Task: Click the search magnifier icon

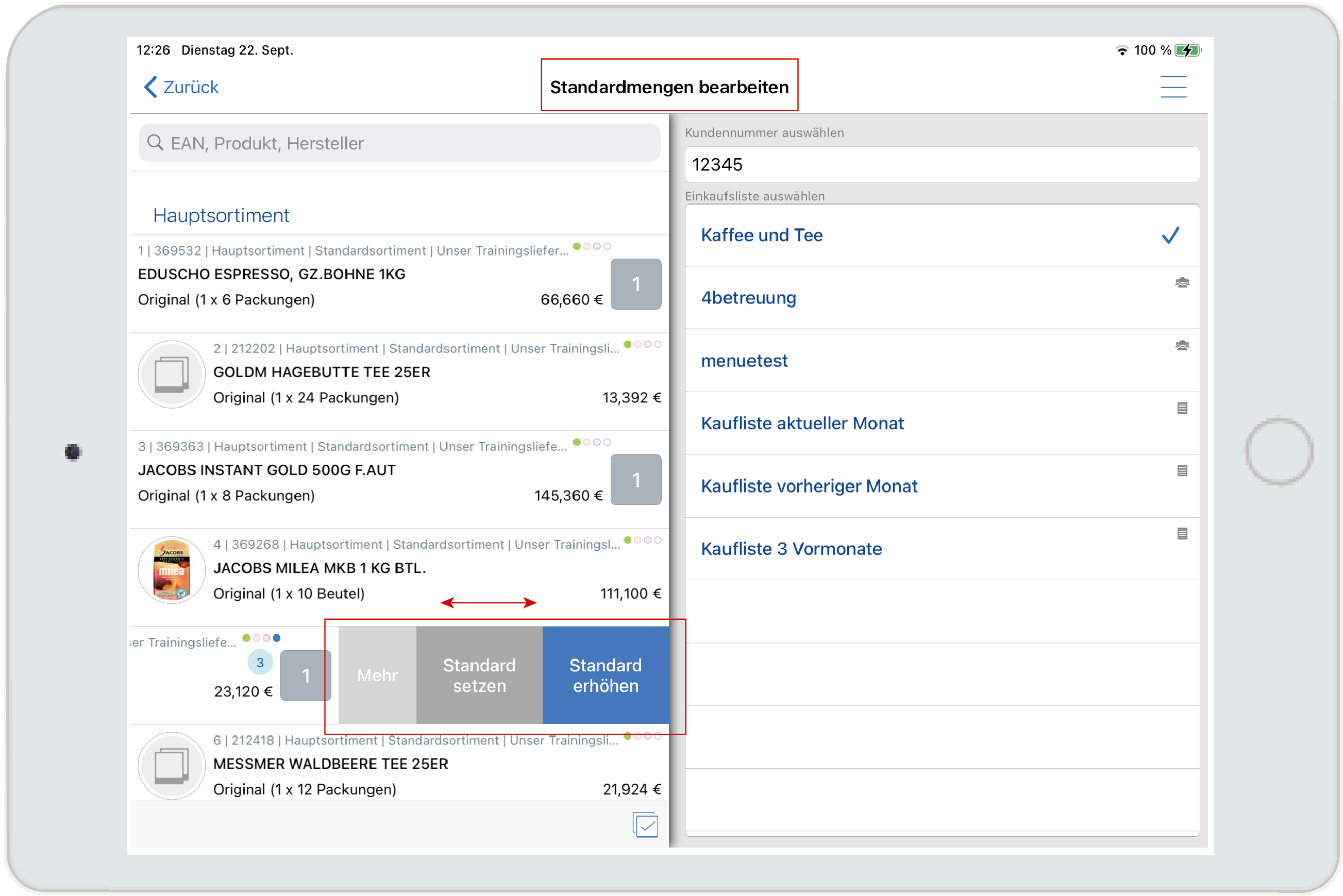Action: tap(155, 142)
